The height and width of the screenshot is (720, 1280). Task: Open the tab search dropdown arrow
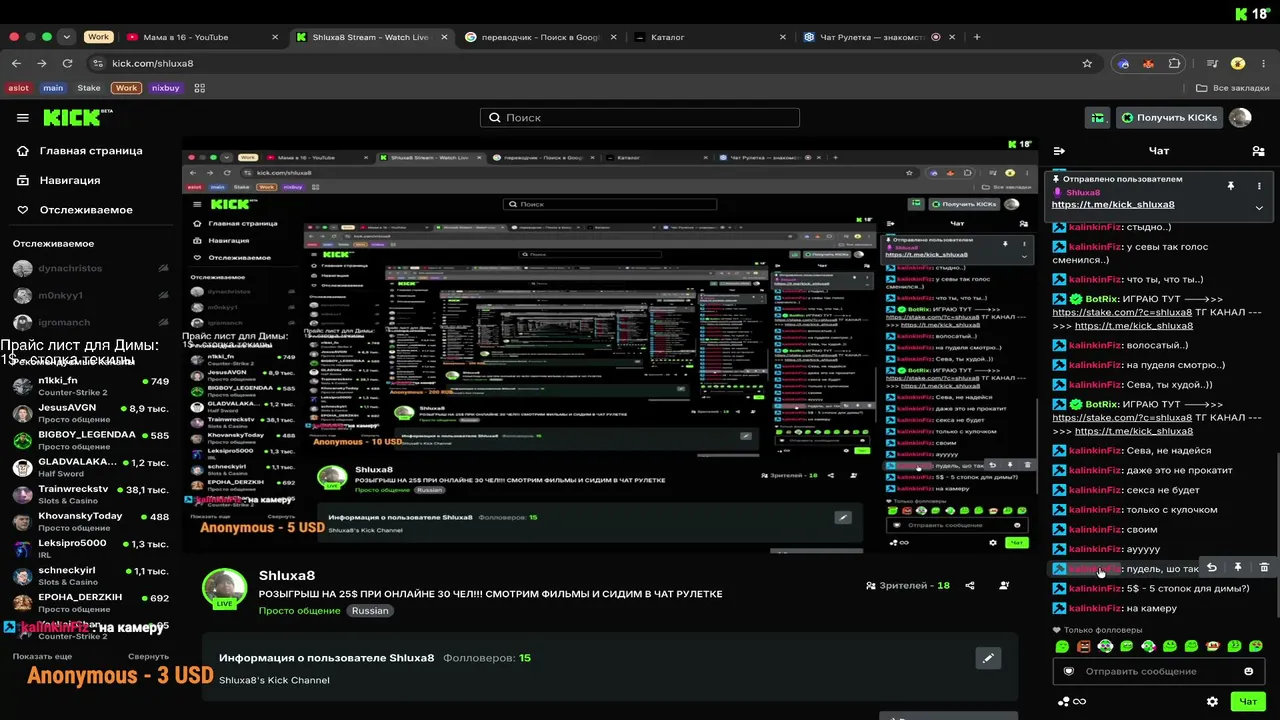(x=67, y=37)
